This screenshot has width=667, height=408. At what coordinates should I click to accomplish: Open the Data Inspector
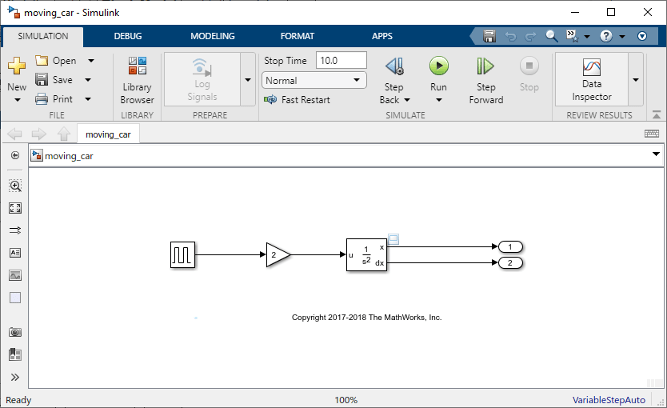point(591,80)
